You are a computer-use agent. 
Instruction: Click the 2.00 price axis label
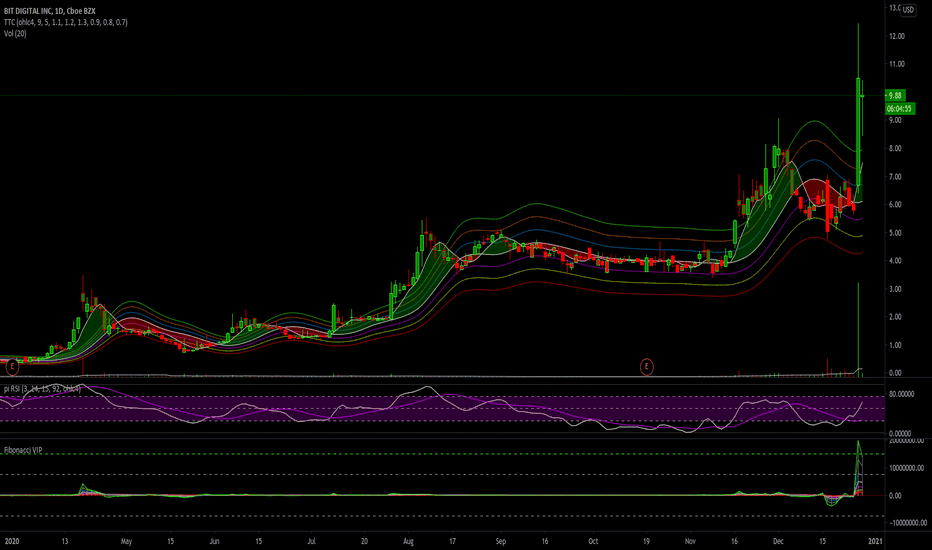pyautogui.click(x=895, y=317)
